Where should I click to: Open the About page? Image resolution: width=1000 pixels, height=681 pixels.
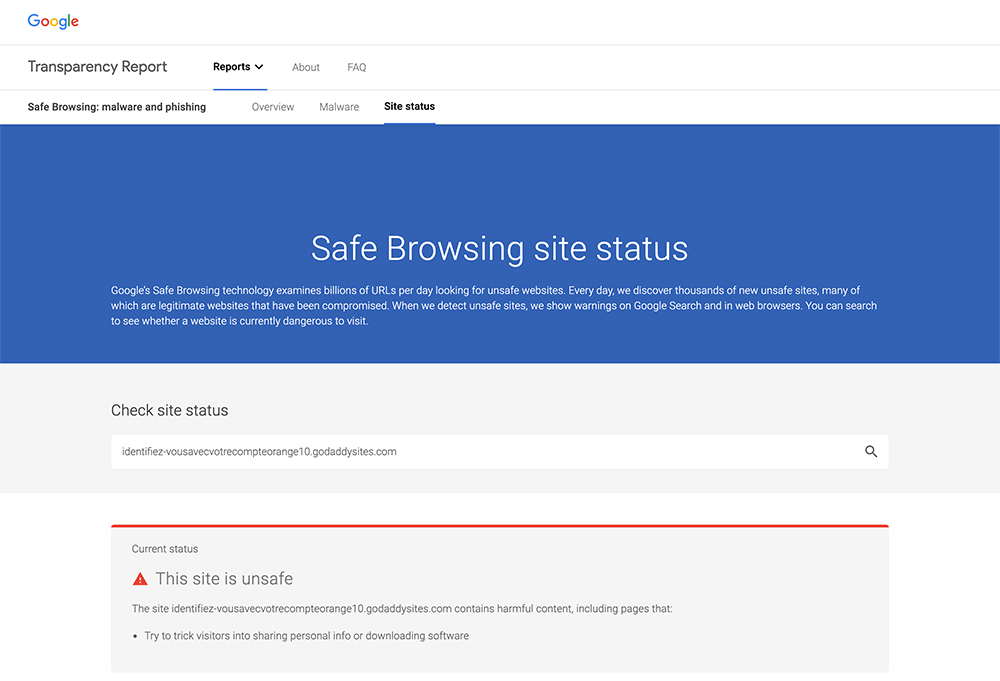pos(305,67)
